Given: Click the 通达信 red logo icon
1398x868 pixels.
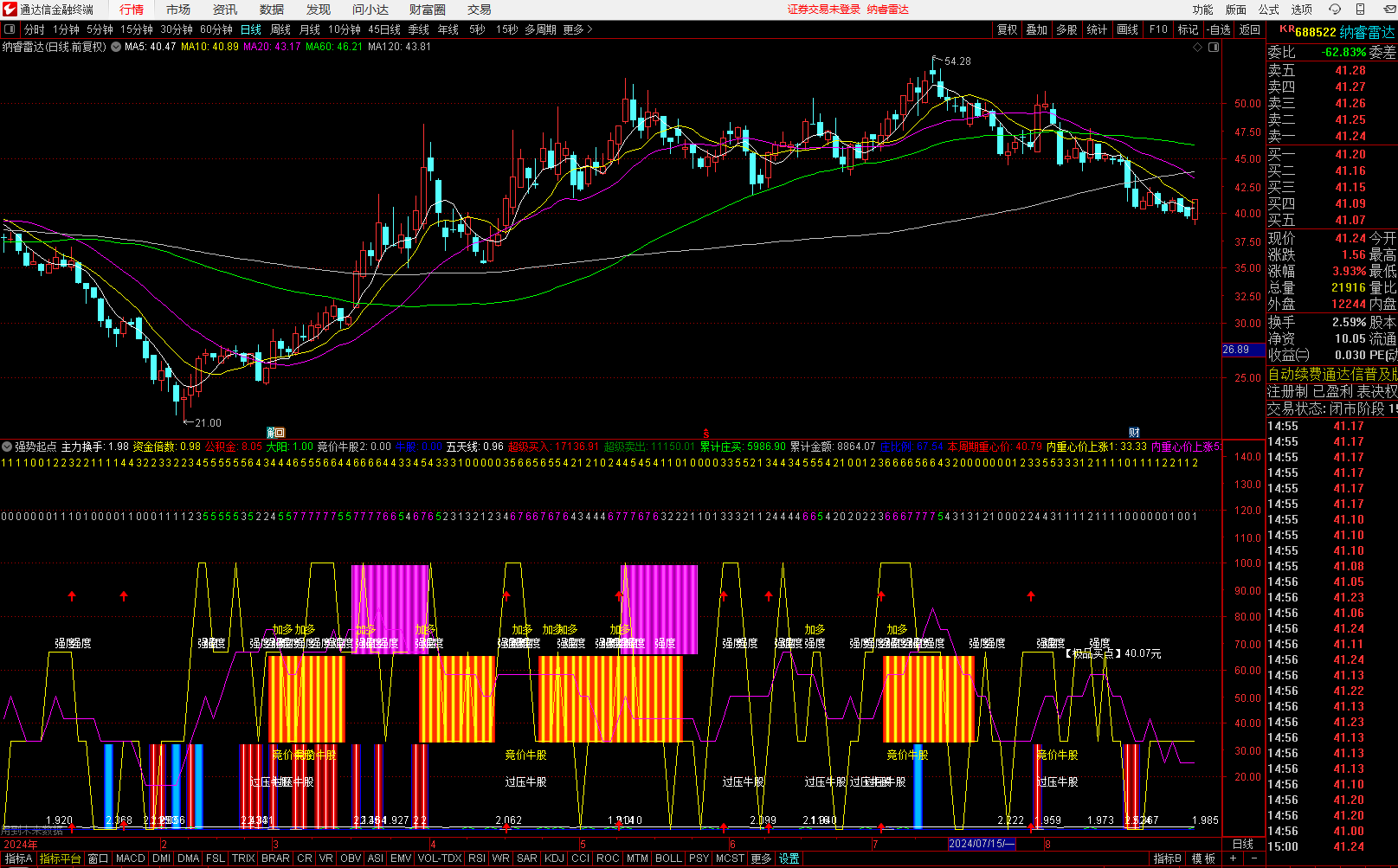Looking at the screenshot, I should click(10, 10).
